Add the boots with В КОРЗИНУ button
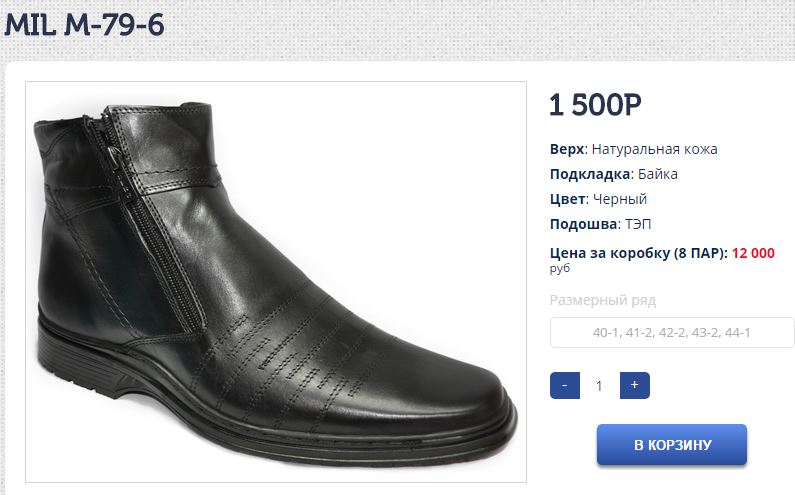Screen dimensions: 795x495 click(x=672, y=445)
